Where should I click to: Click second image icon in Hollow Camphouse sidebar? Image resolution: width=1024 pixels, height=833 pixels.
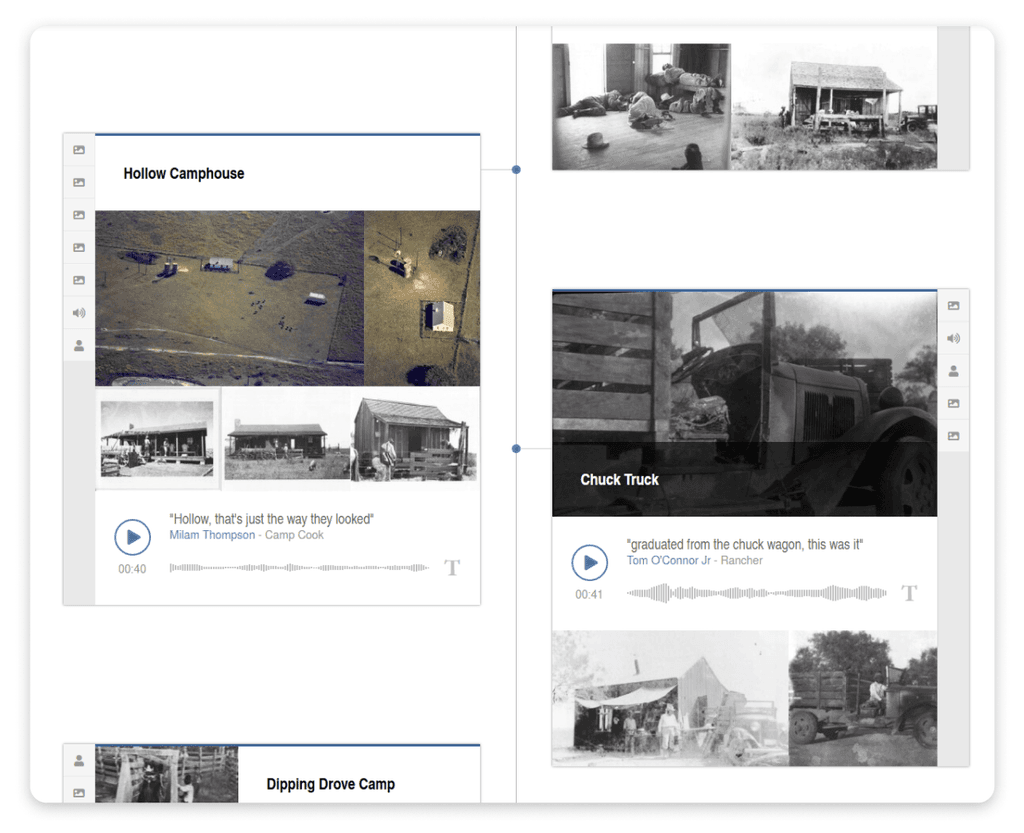(x=79, y=182)
